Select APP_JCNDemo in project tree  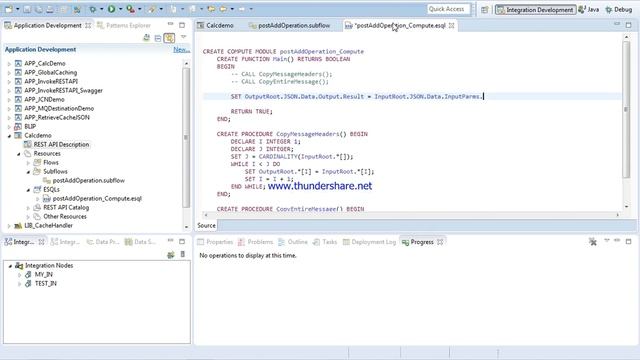(x=44, y=99)
